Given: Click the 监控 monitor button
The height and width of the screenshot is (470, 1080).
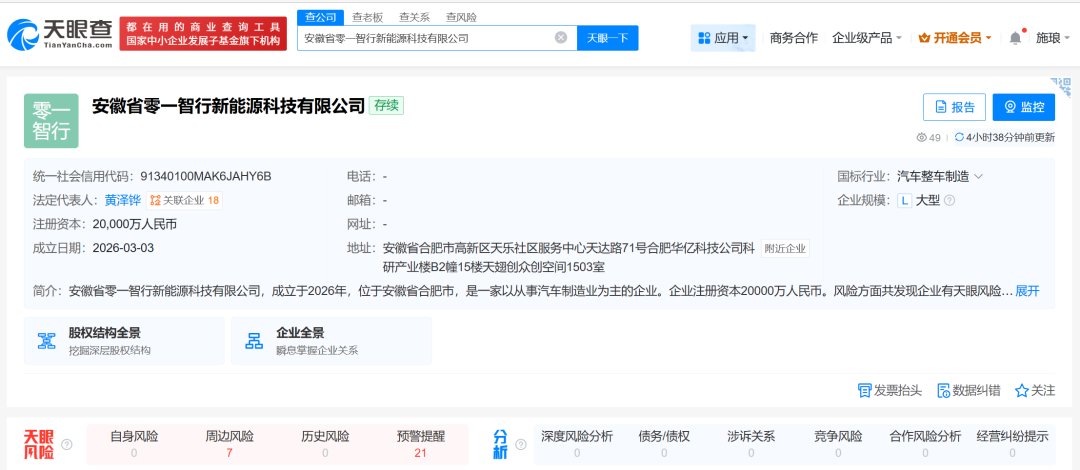Looking at the screenshot, I should coord(1024,107).
